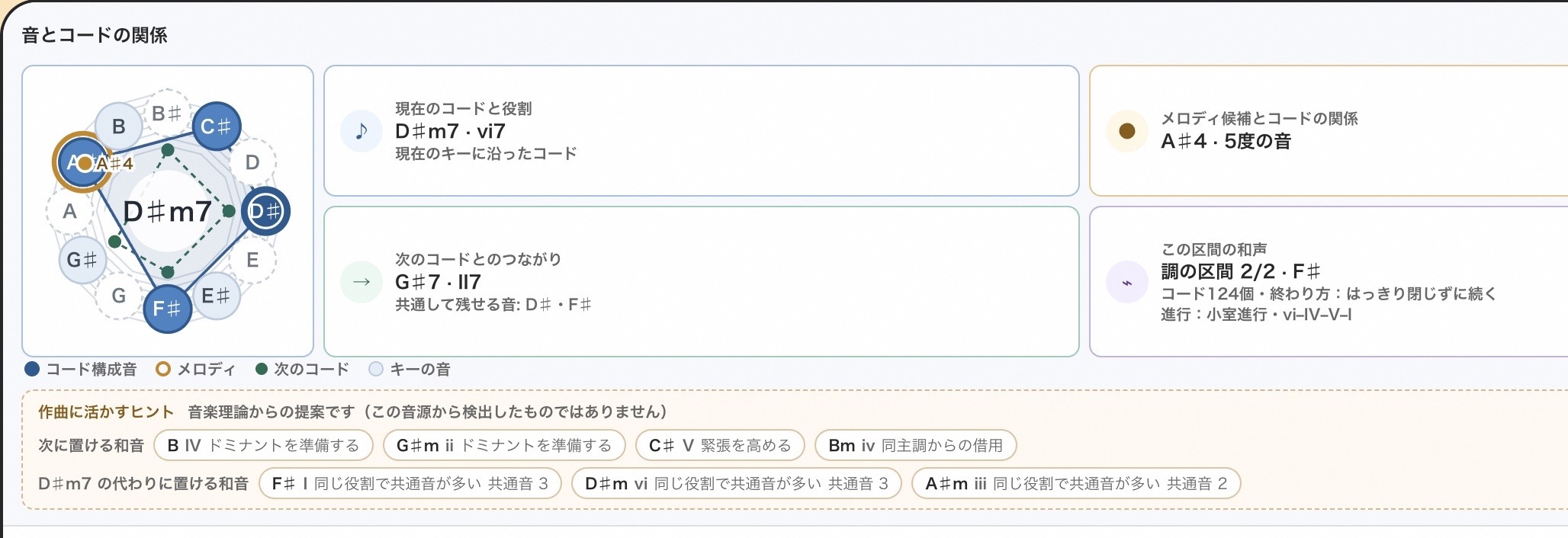Click the brown melody dot icon
Image resolution: width=1568 pixels, height=538 pixels.
(1127, 131)
